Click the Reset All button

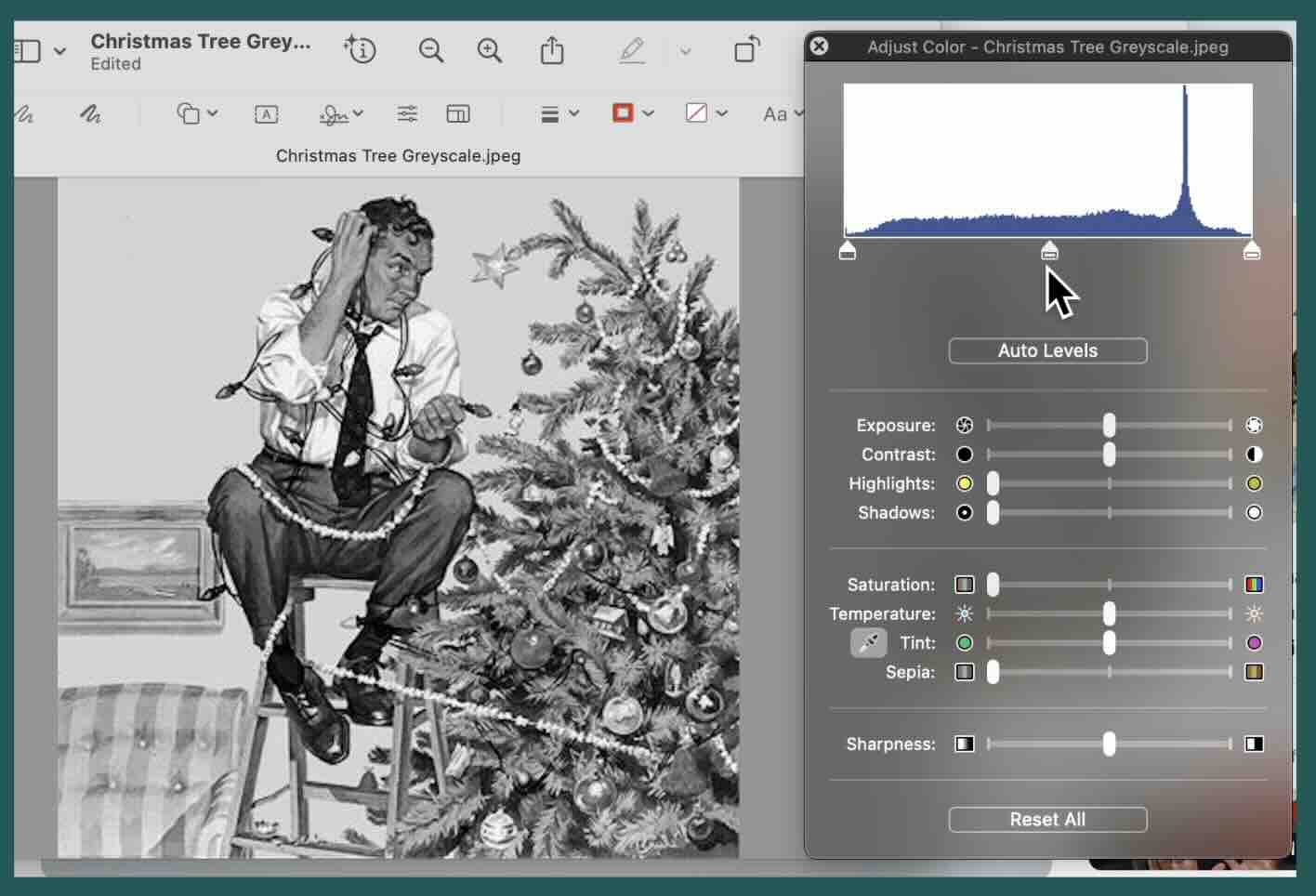pyautogui.click(x=1047, y=819)
